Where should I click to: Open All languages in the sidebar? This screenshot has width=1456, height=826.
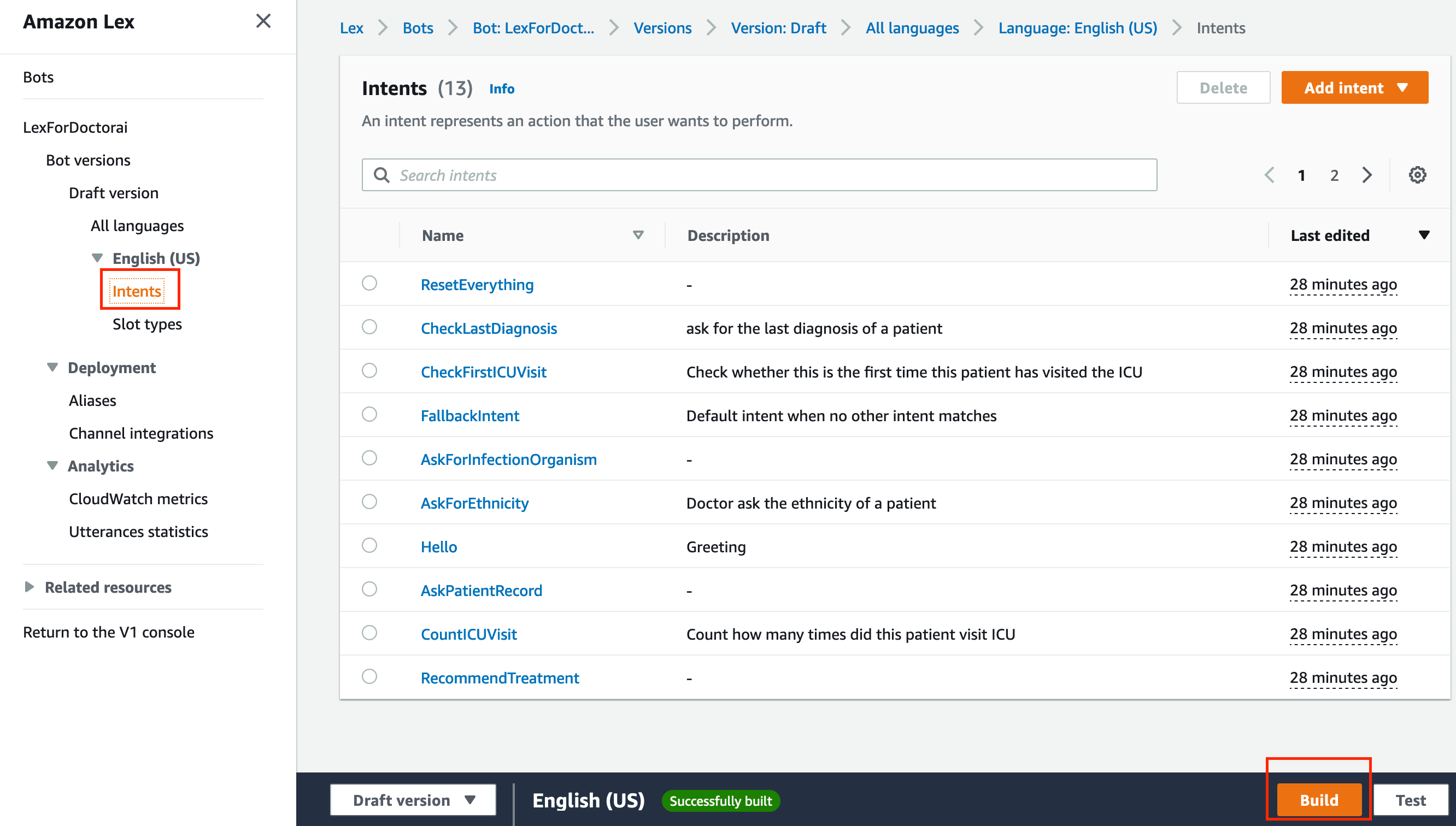click(x=137, y=226)
